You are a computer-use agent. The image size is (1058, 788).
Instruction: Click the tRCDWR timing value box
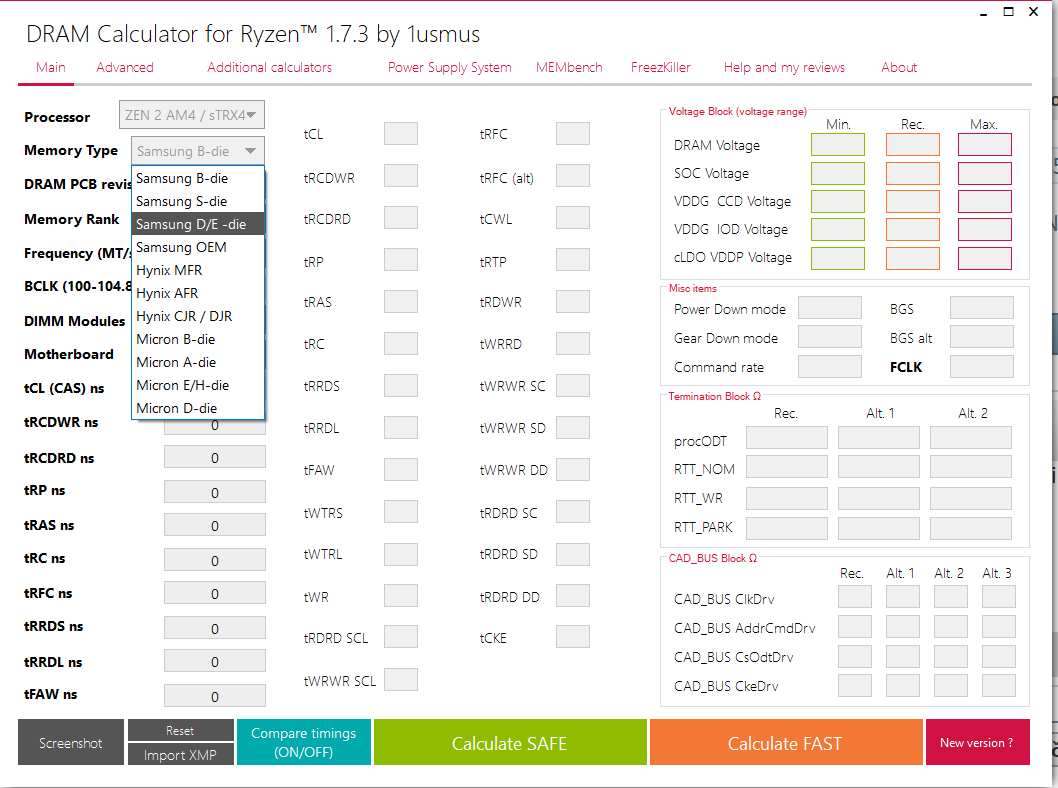(401, 176)
